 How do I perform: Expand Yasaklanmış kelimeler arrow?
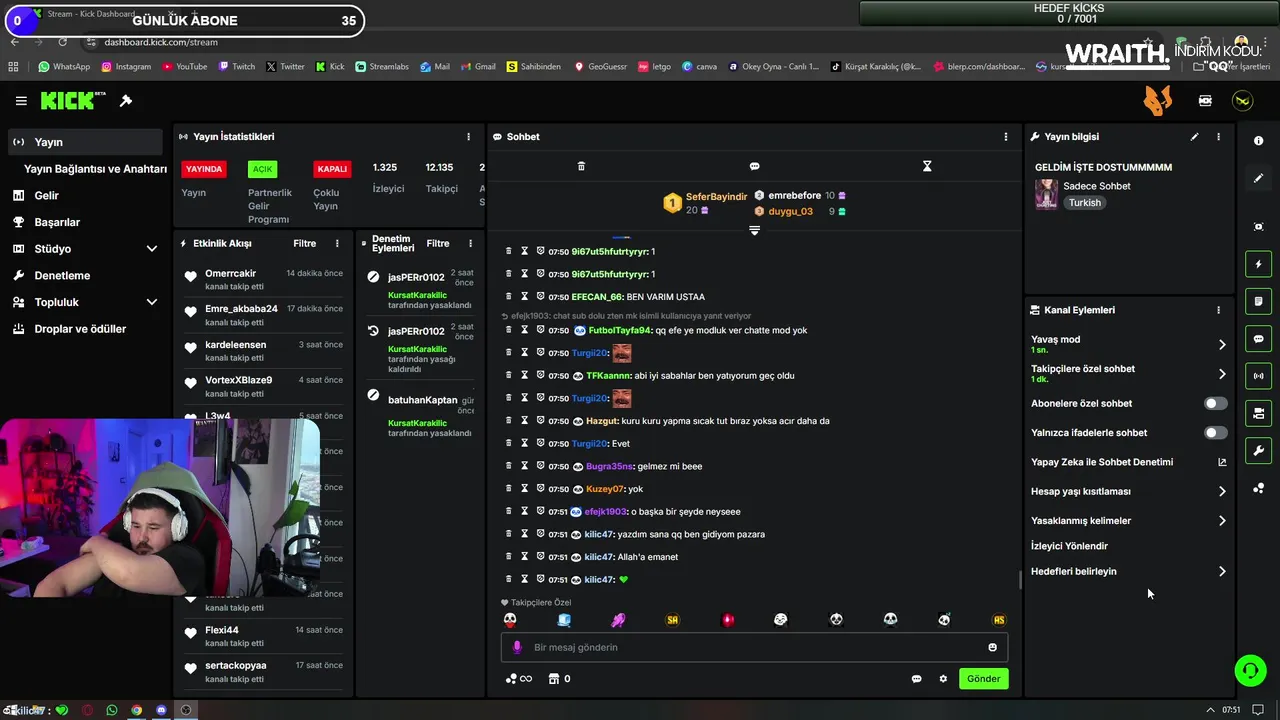(x=1222, y=521)
